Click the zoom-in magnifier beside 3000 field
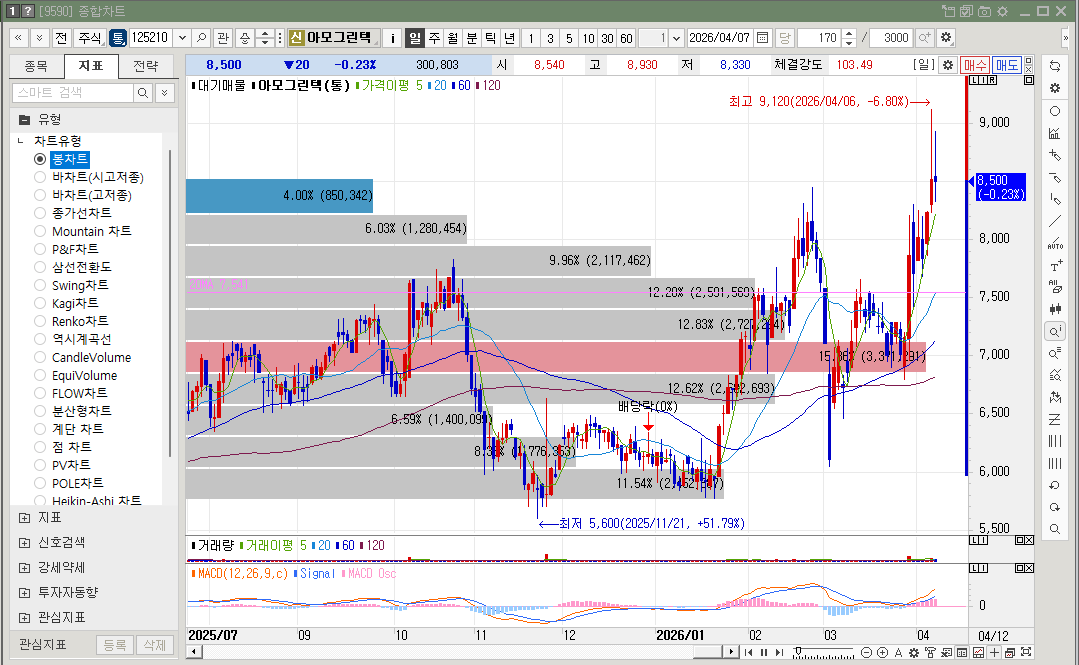The image size is (1079, 665). point(924,38)
